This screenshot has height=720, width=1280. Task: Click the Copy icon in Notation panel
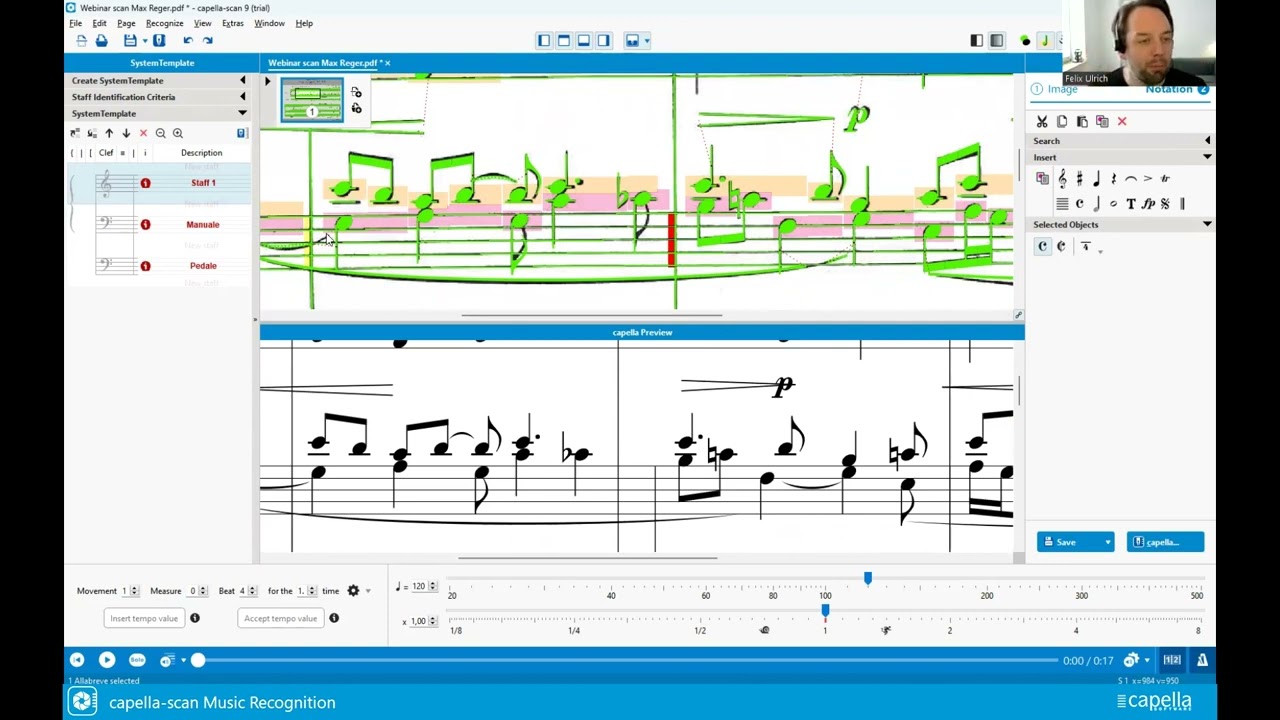point(1062,122)
